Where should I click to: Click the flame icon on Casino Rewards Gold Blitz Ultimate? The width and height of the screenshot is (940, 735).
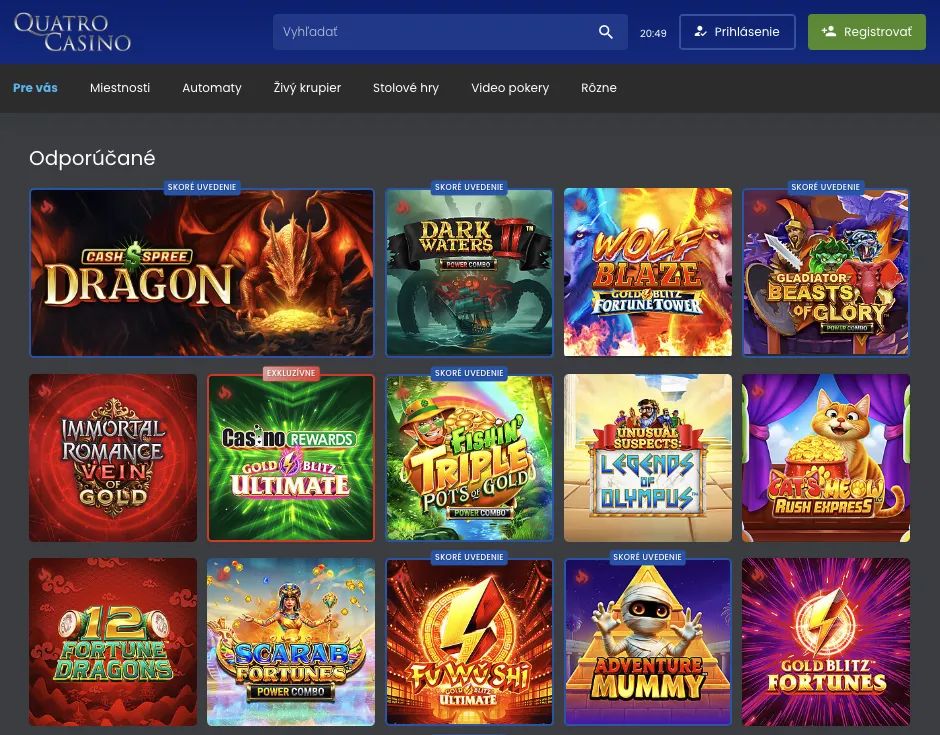224,393
